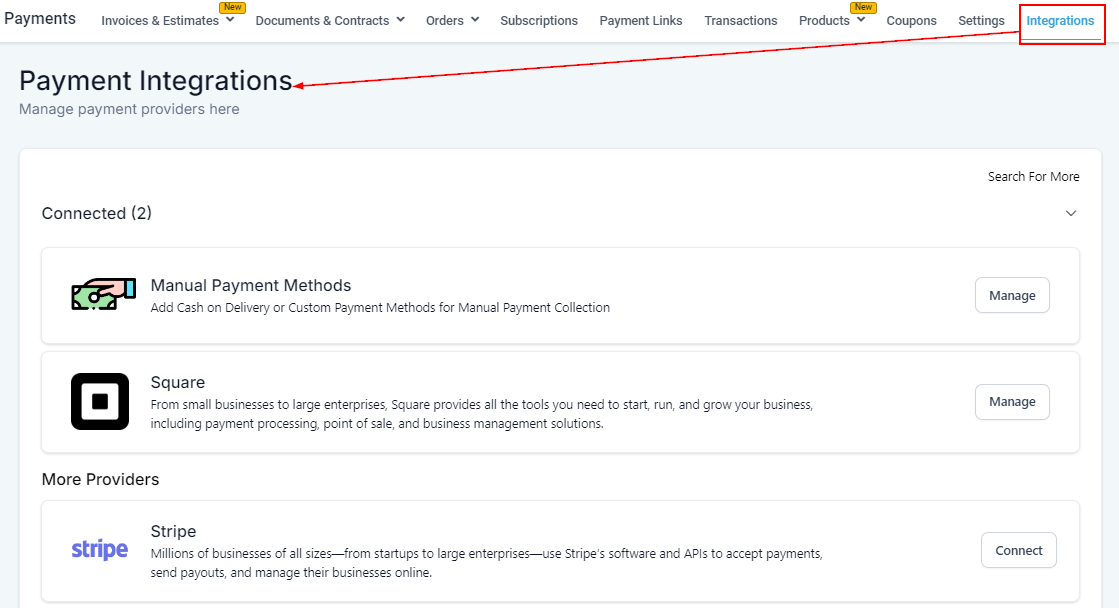This screenshot has height=608, width=1119.
Task: Click the Cash on Delivery description text
Action: (x=380, y=308)
